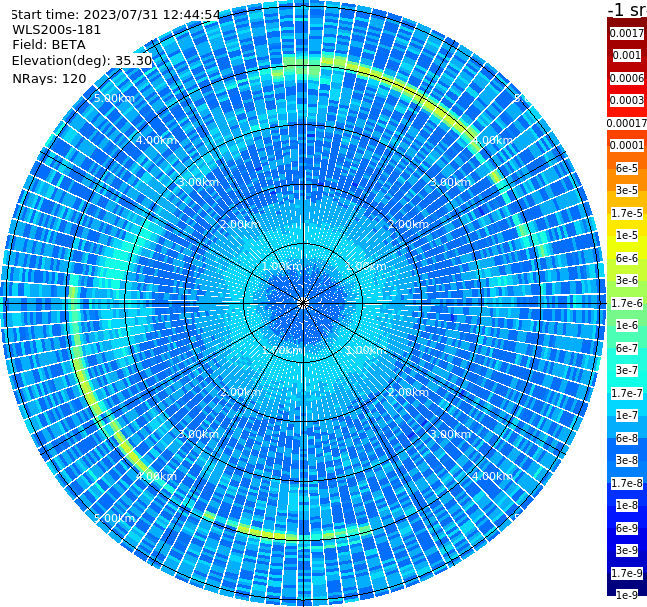Image resolution: width=647 pixels, height=607 pixels.
Task: Click the NRays: 120 label
Action: [49, 78]
